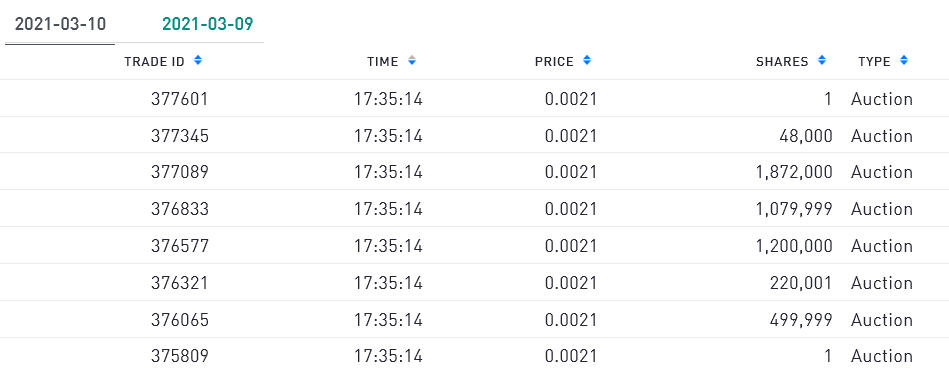Click trade ID 377089

(180, 173)
